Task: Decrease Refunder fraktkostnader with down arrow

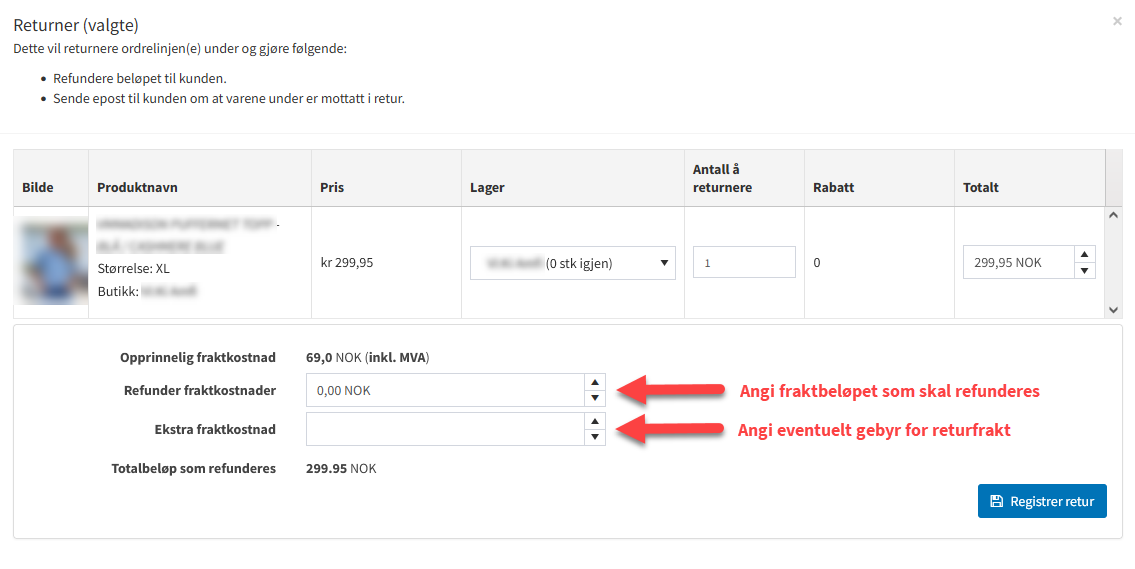Action: tap(595, 398)
